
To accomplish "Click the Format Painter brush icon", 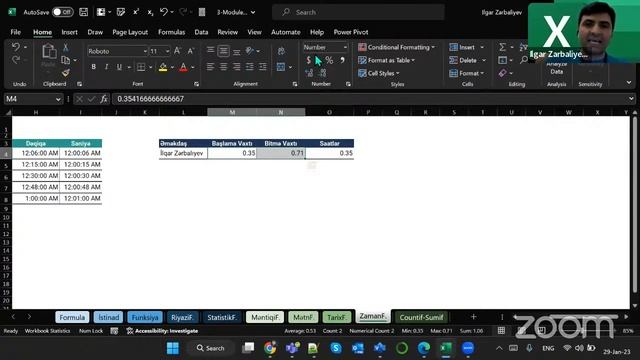I will click(x=65, y=73).
